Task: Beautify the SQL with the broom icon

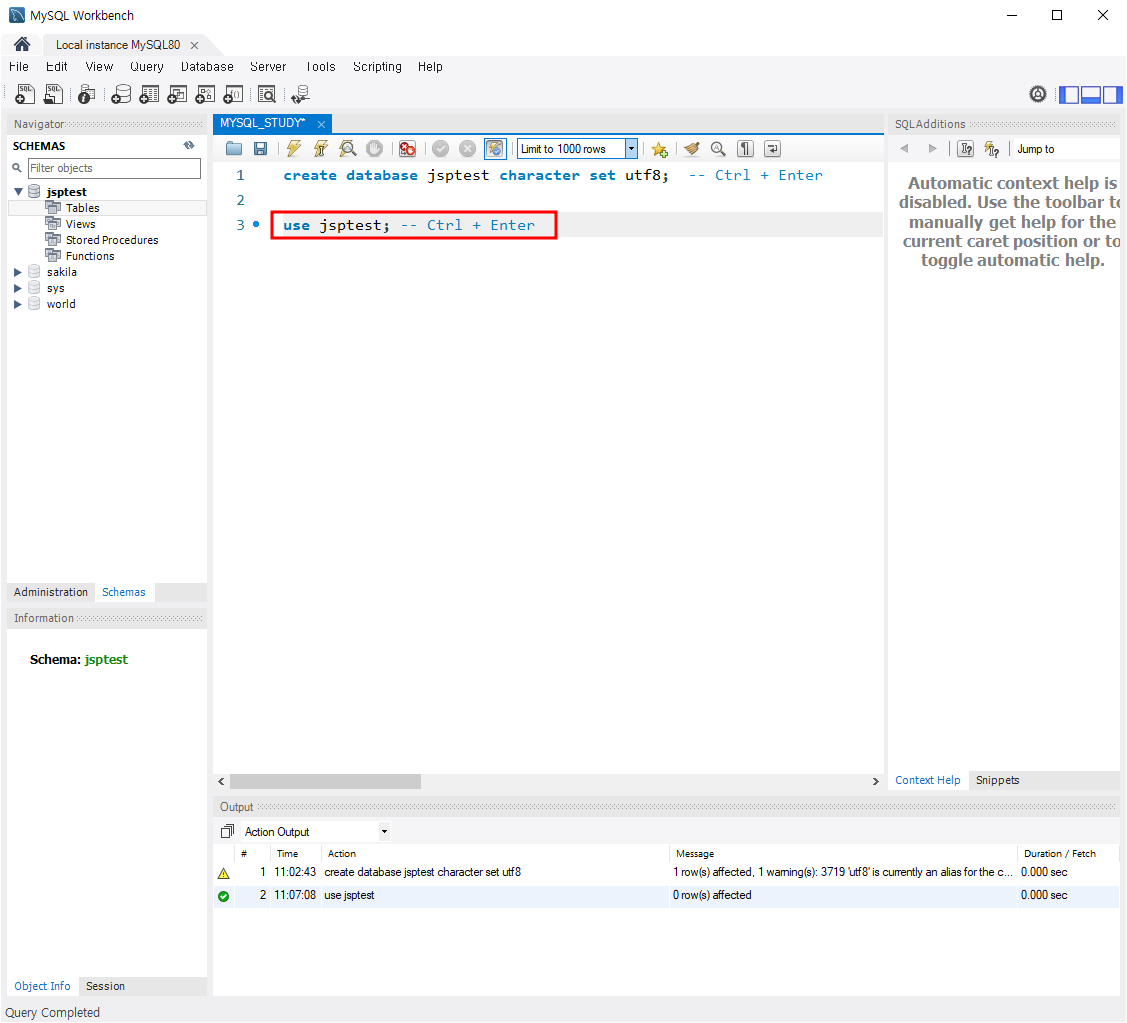Action: pos(691,149)
